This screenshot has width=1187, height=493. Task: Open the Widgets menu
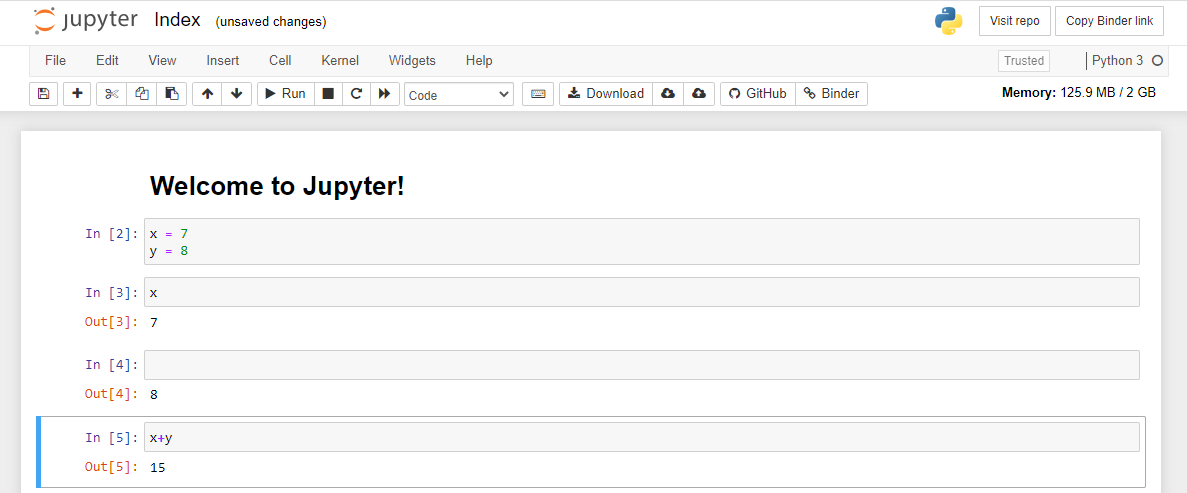coord(412,60)
